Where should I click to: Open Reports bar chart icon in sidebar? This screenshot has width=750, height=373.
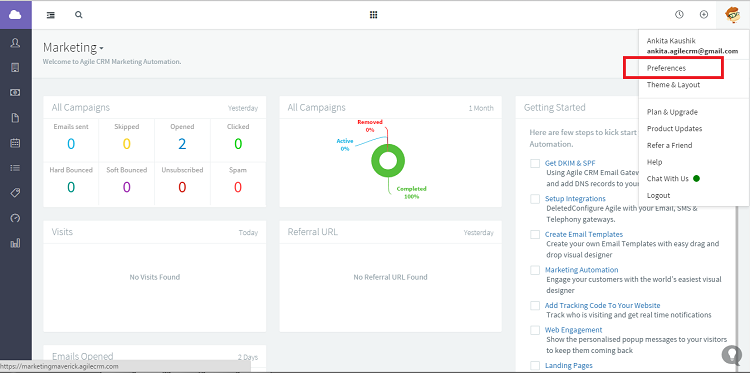(15, 243)
